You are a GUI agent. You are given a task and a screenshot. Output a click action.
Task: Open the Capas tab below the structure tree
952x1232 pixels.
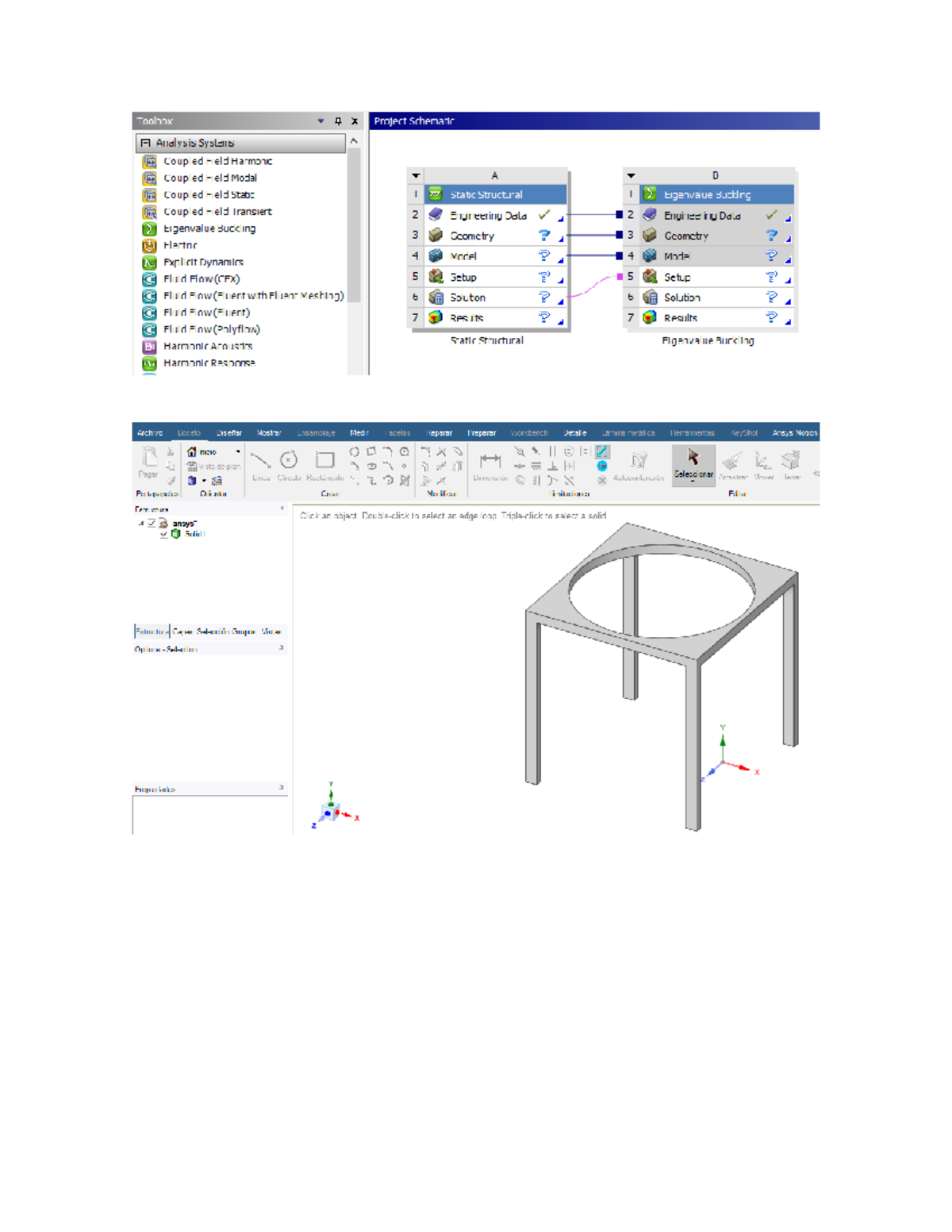(182, 631)
